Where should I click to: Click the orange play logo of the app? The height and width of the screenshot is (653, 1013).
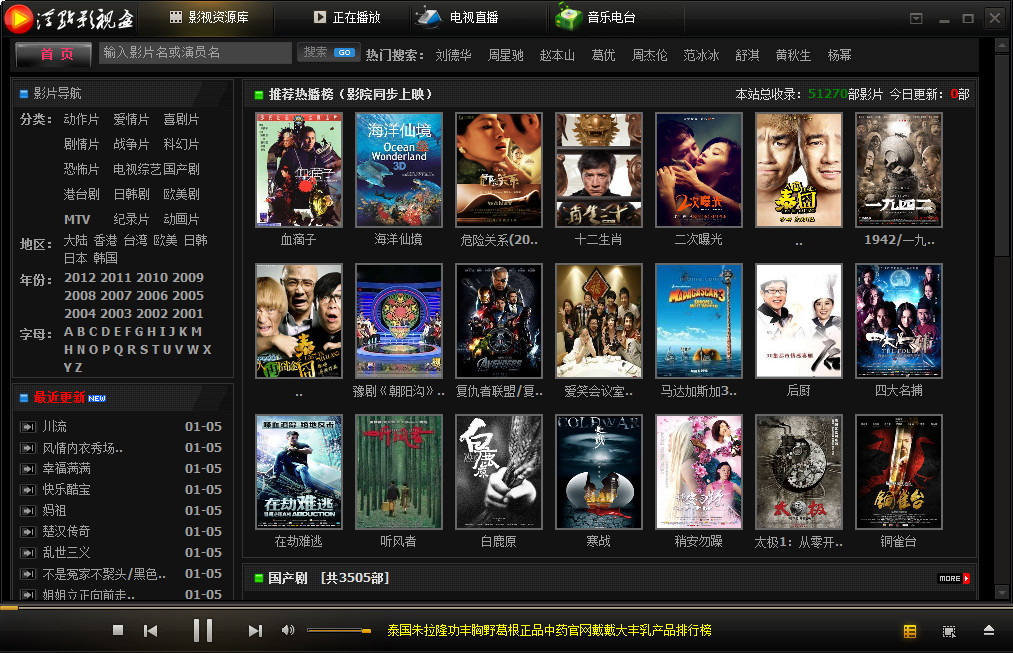coord(18,19)
